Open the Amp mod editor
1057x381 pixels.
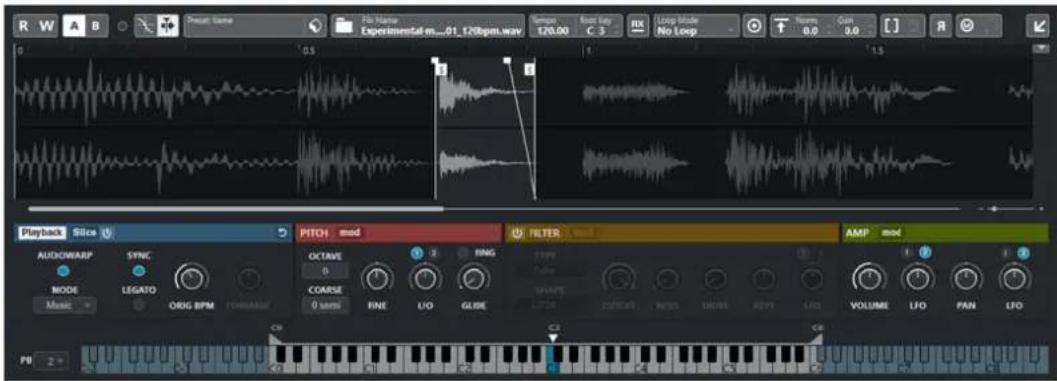click(x=891, y=233)
